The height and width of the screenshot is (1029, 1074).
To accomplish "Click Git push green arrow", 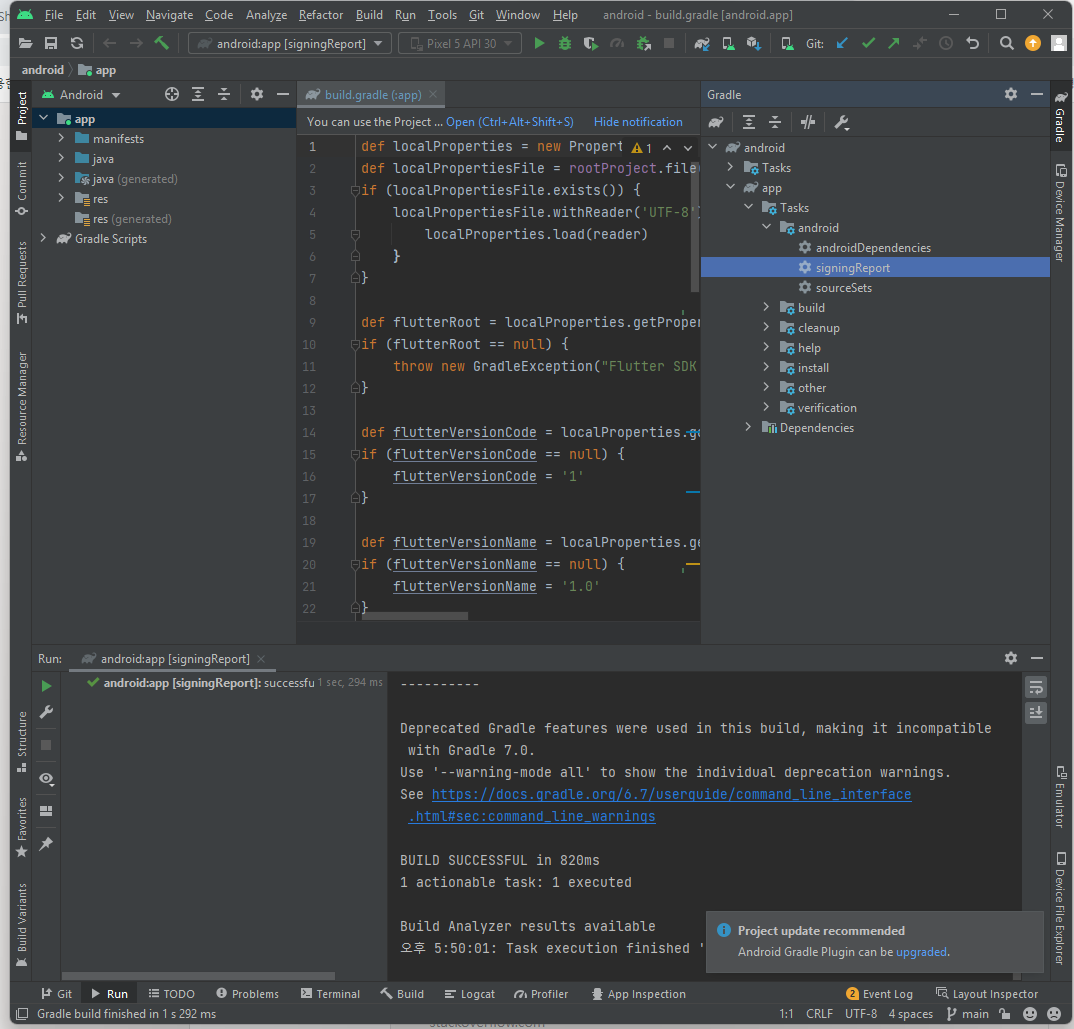I will pyautogui.click(x=893, y=43).
